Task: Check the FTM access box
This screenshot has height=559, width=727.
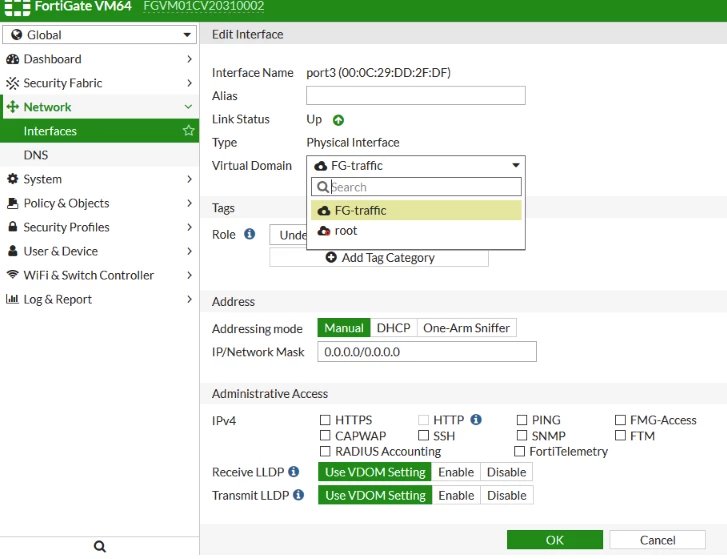Action: [620, 436]
